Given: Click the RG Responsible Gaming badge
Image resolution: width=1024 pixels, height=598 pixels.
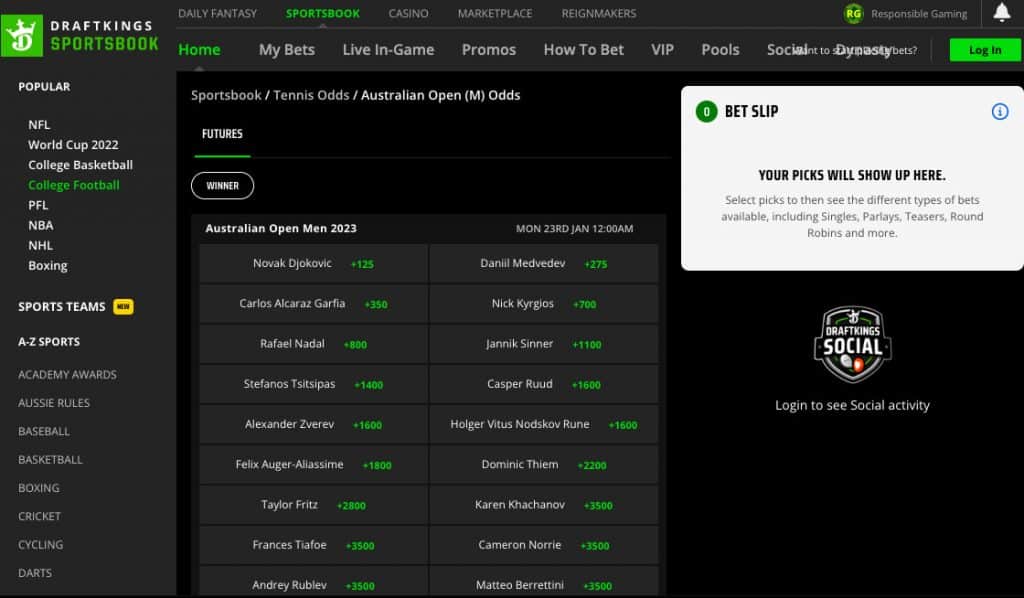Looking at the screenshot, I should 853,14.
